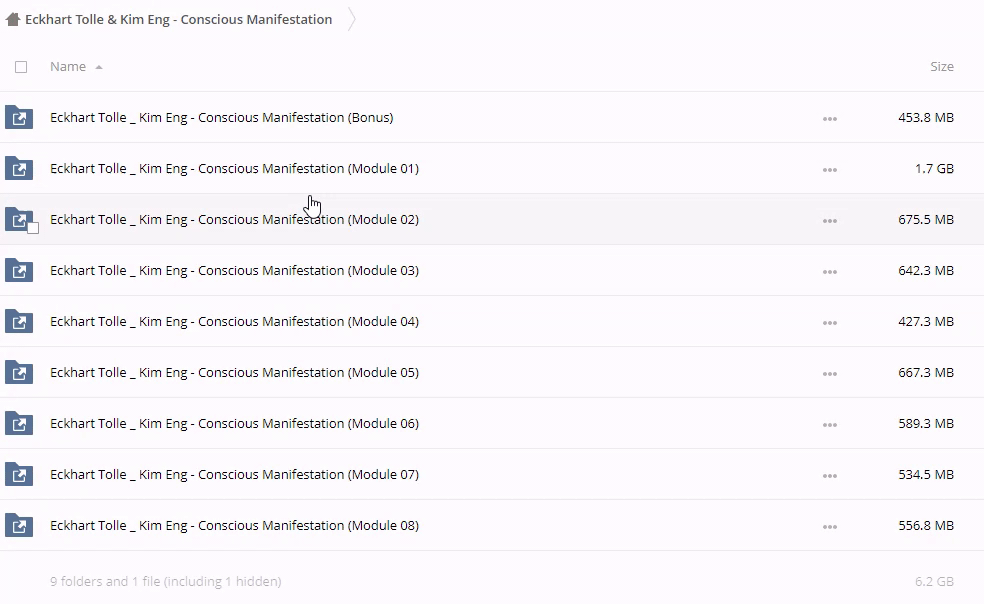Open the Module 01 folder link
The height and width of the screenshot is (604, 984).
[x=234, y=168]
